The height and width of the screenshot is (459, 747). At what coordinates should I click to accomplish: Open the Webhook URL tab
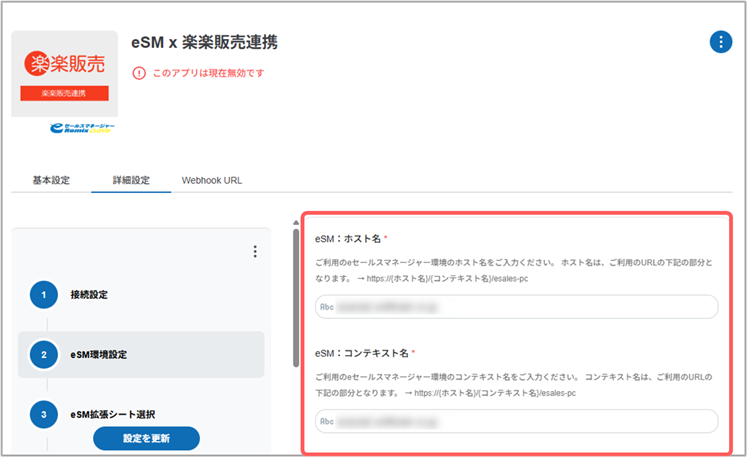211,181
